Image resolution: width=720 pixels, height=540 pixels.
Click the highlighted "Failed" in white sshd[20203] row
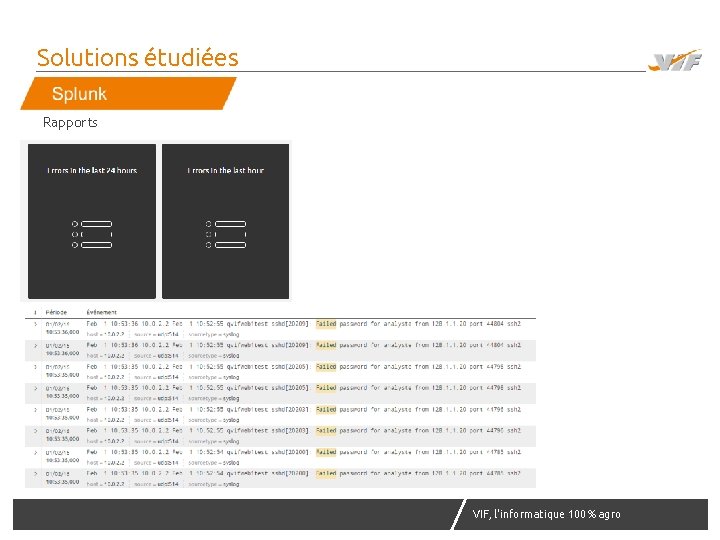[326, 410]
